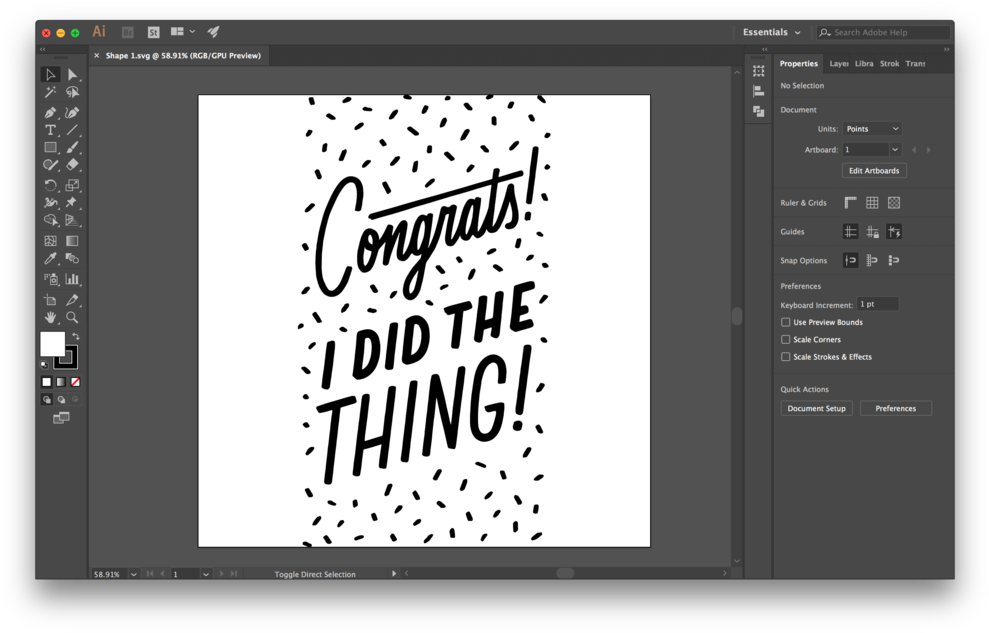Select the Shape 1.svg document tab
This screenshot has width=989, height=633.
pos(183,56)
